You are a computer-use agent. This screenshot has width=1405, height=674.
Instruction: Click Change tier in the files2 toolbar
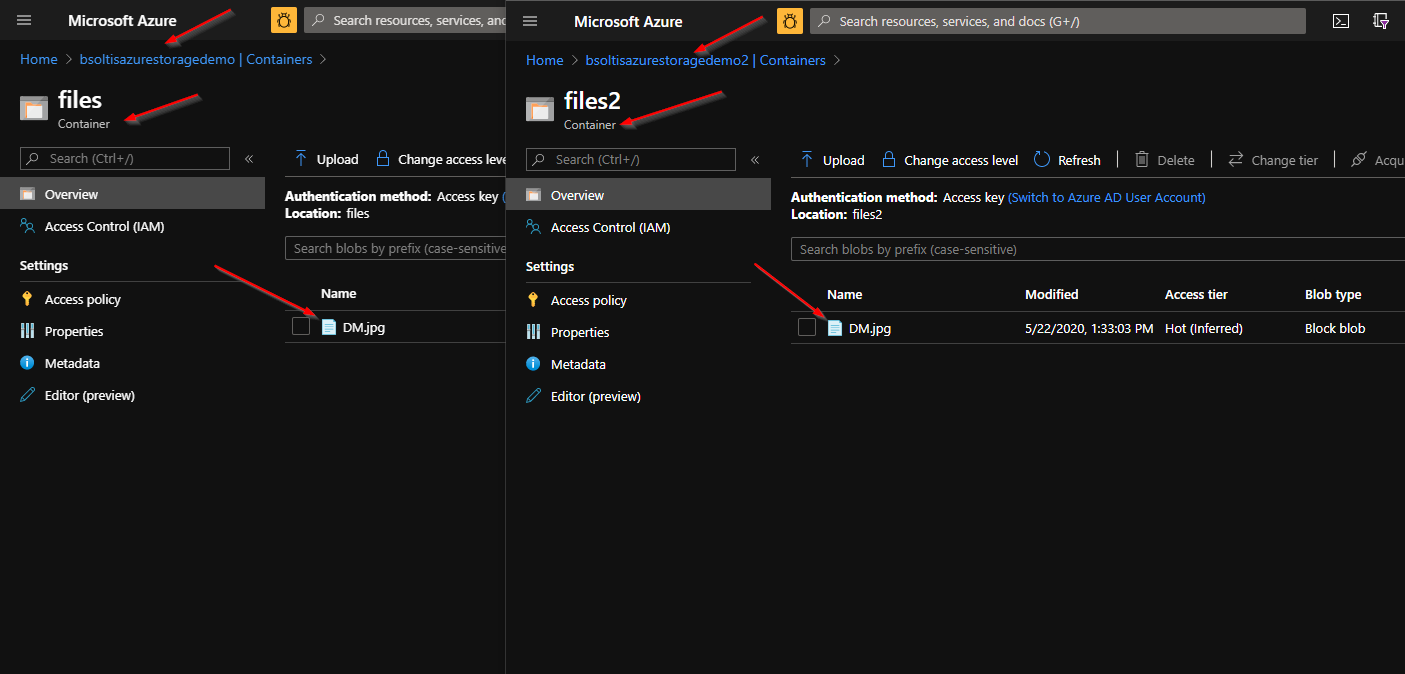[1273, 160]
